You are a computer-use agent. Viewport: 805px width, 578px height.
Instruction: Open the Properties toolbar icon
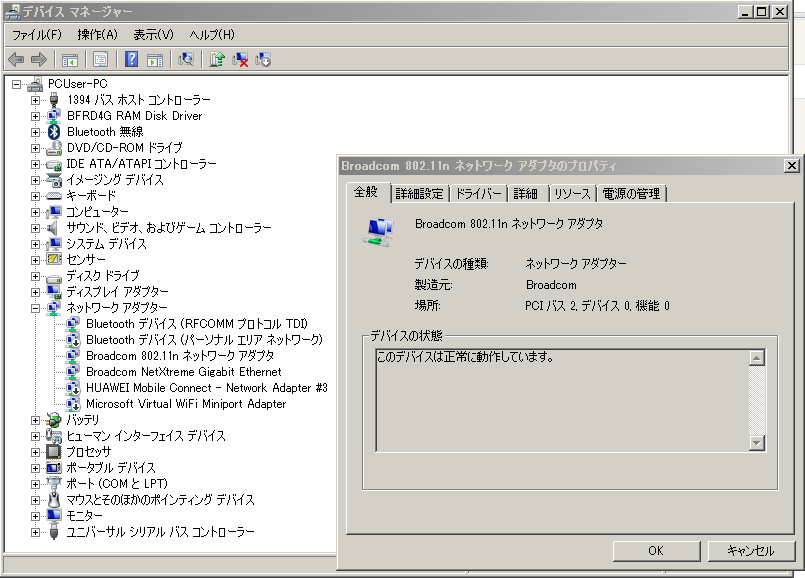101,60
